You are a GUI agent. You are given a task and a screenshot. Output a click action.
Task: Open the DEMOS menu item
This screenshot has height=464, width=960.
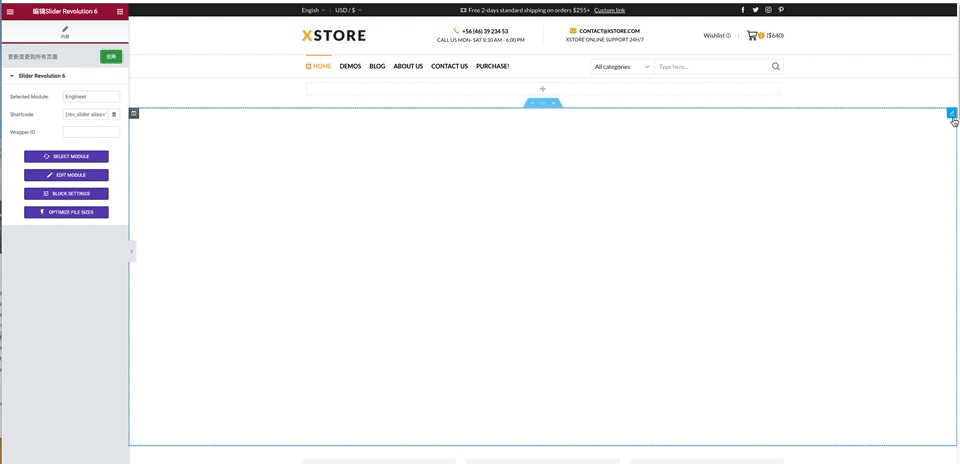click(x=350, y=66)
